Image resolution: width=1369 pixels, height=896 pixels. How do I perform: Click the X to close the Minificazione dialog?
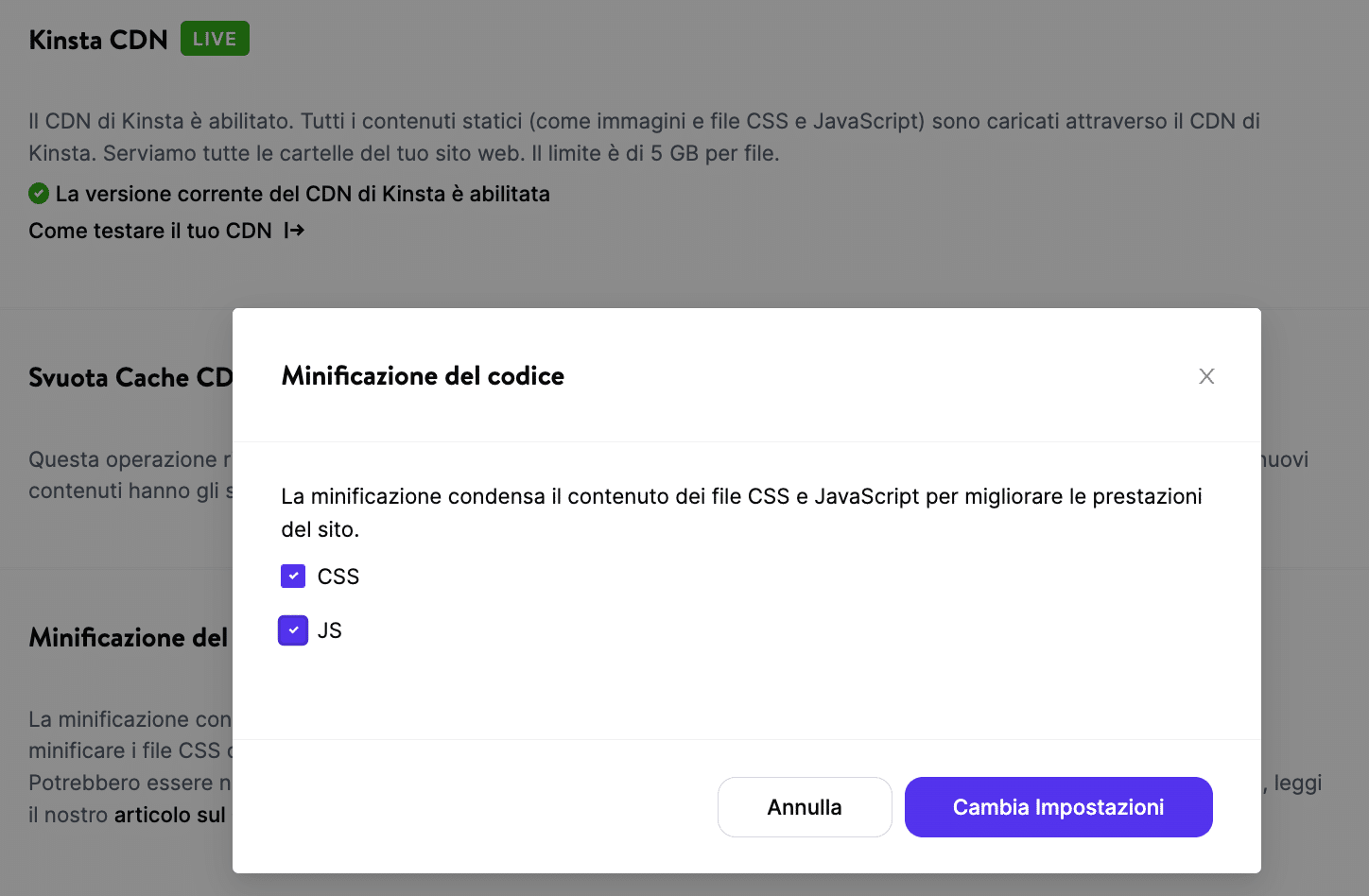point(1206,376)
